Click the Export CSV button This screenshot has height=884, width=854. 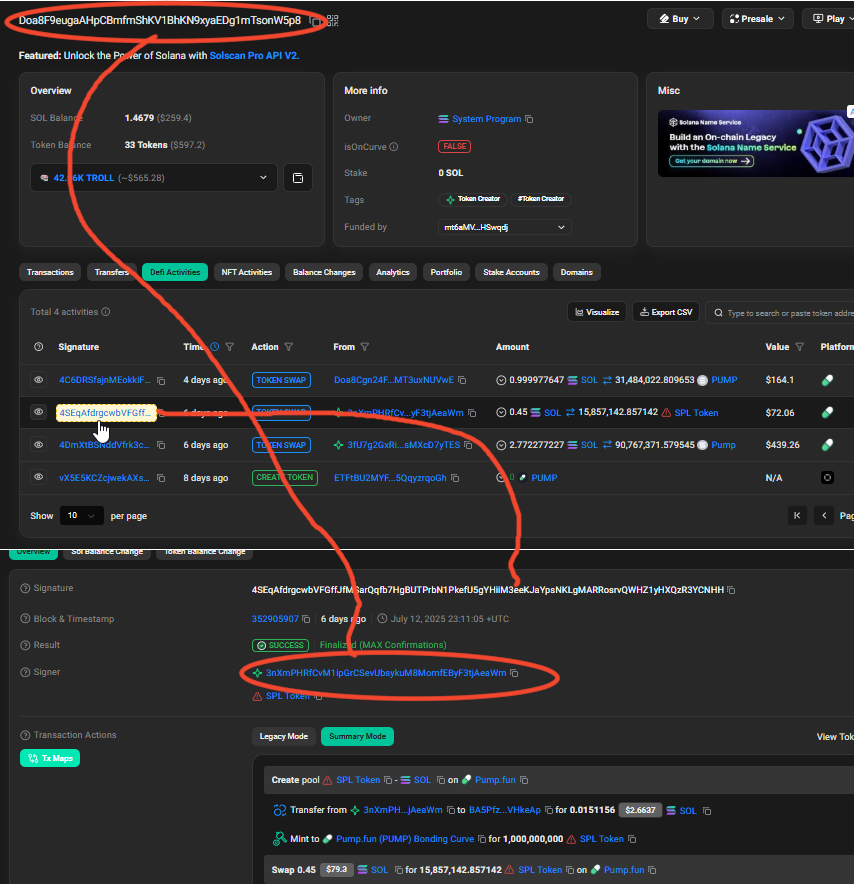666,312
